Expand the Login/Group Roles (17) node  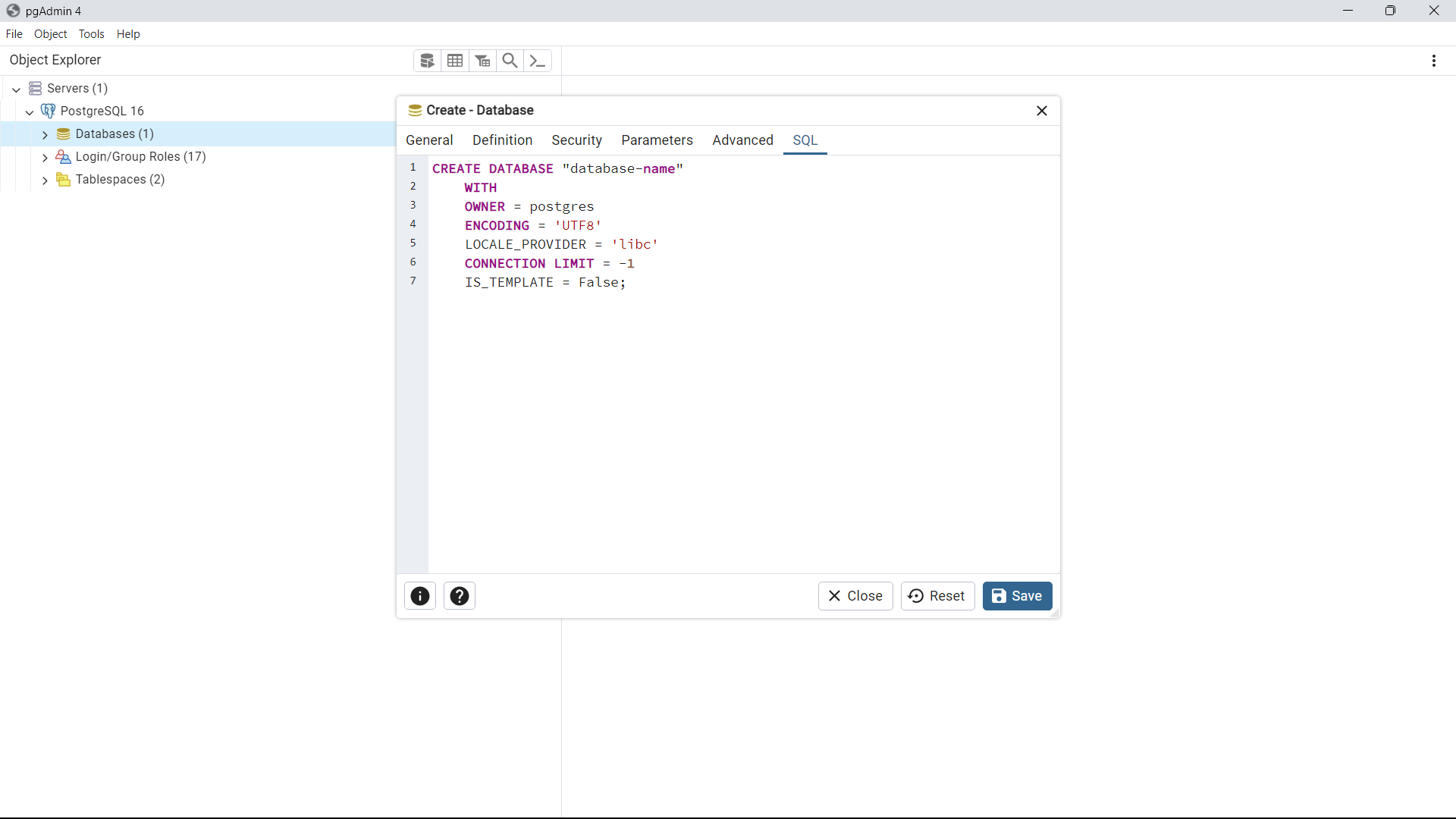(x=45, y=158)
